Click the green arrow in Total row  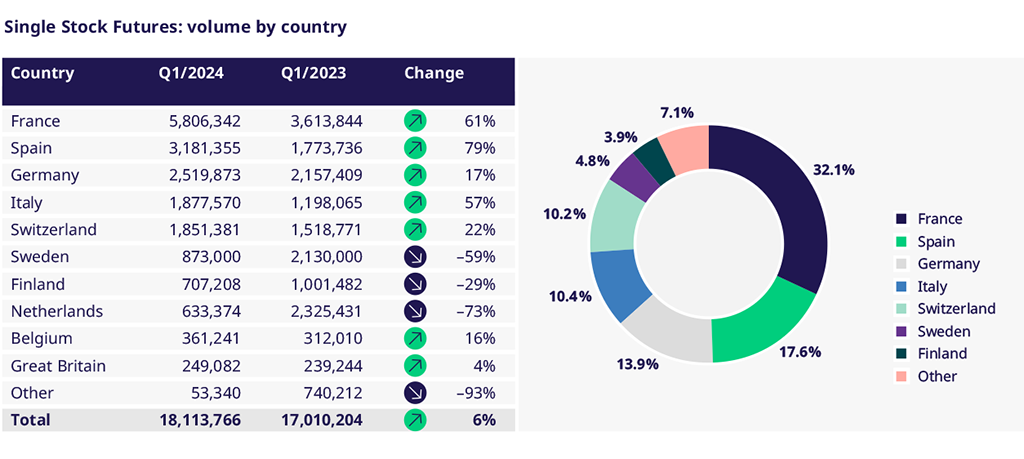pyautogui.click(x=415, y=420)
